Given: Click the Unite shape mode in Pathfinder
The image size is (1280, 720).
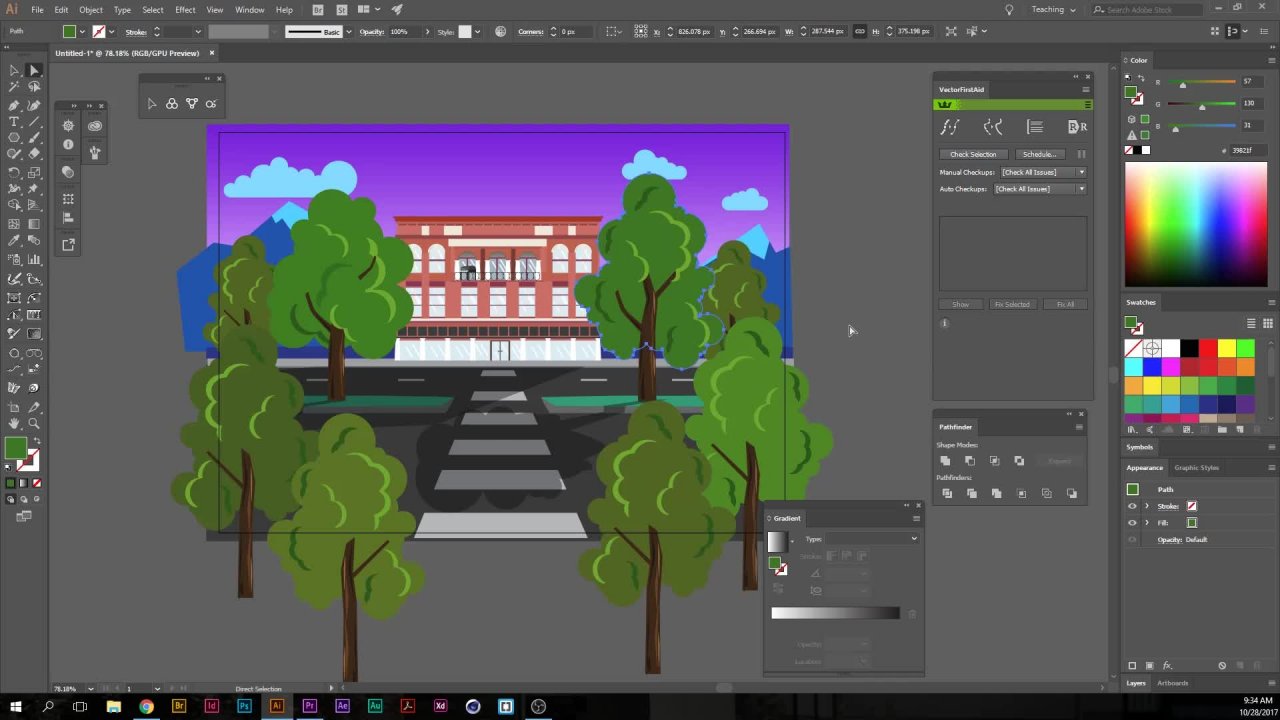Looking at the screenshot, I should point(945,461).
